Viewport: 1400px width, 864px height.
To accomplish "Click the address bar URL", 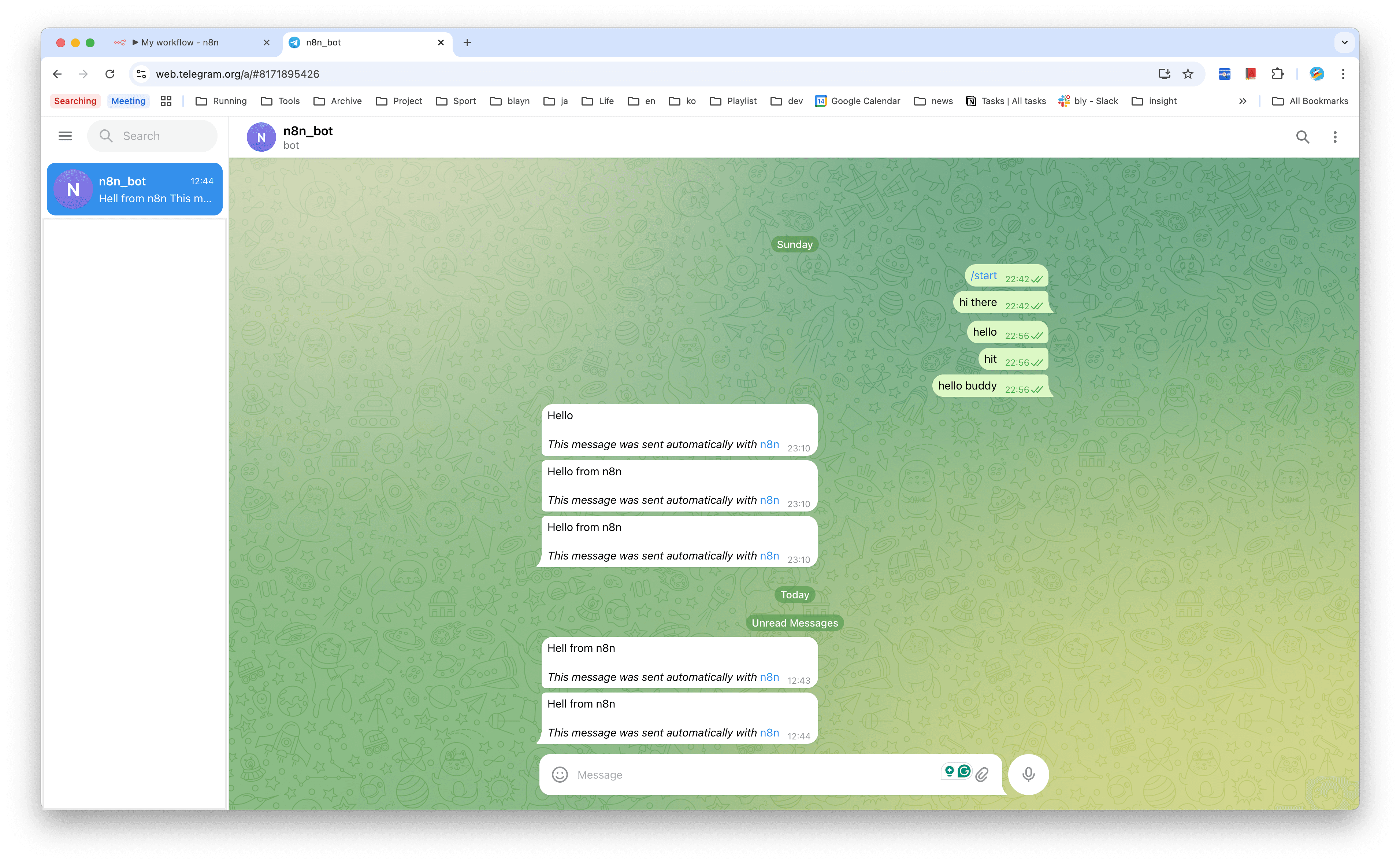I will (238, 74).
